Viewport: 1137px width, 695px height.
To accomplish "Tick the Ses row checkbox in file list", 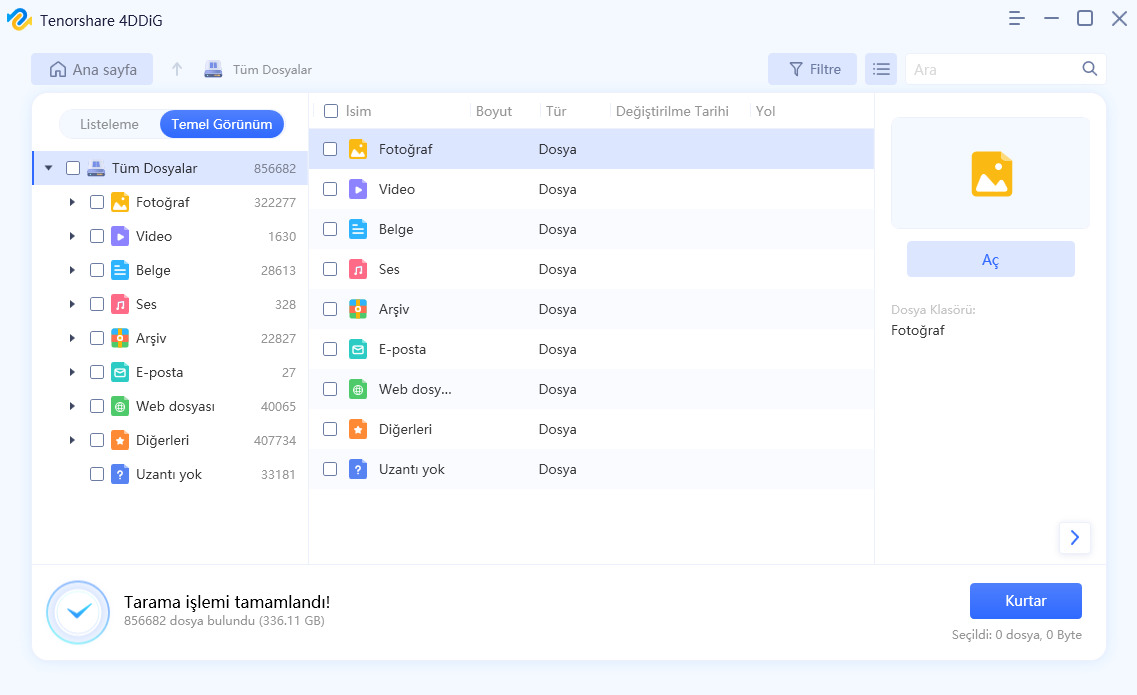I will click(x=330, y=269).
